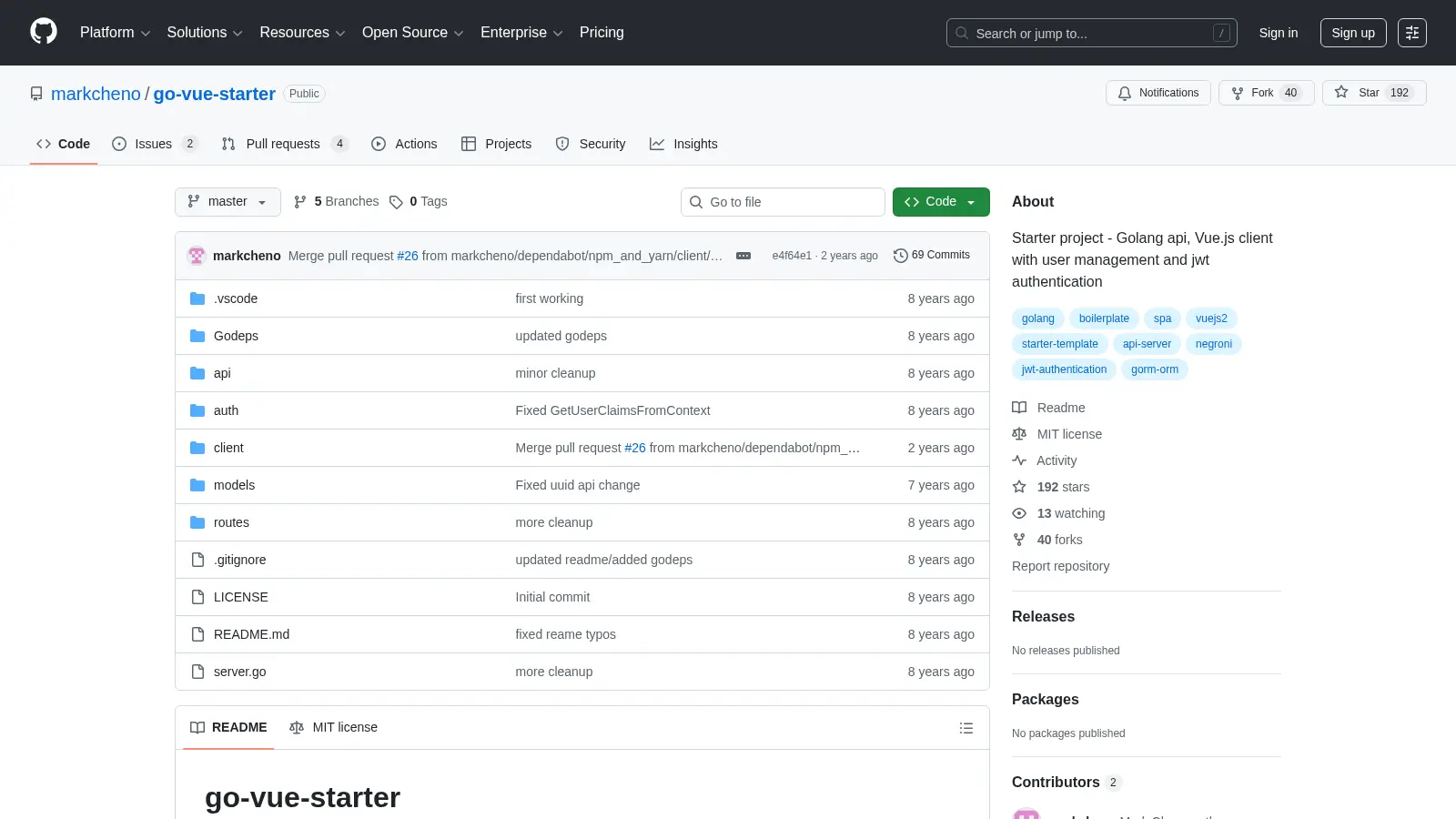Open MIT license link in About sidebar
This screenshot has width=1456, height=819.
coord(1057,434)
